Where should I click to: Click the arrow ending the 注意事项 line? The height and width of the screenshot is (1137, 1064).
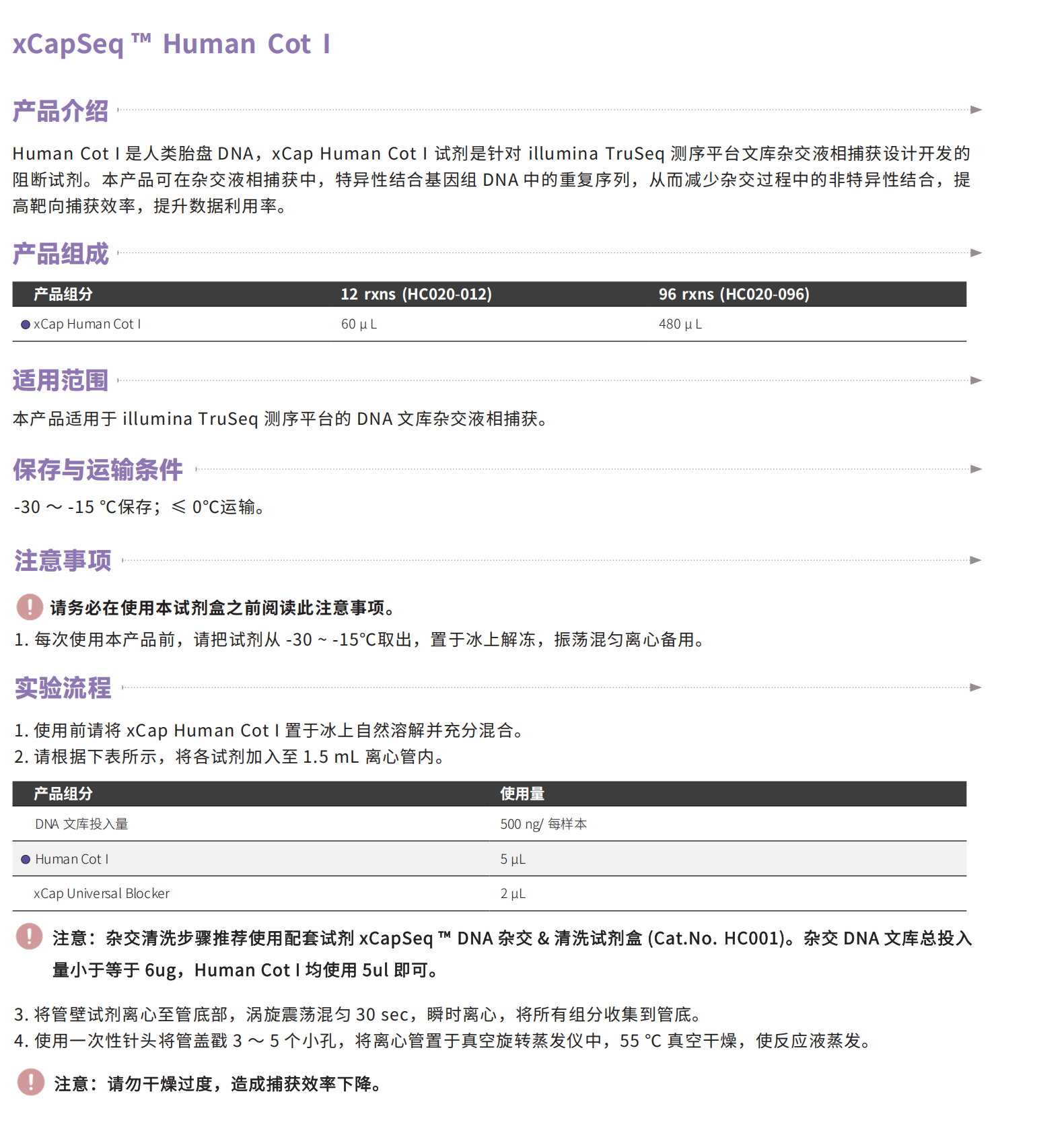[x=976, y=560]
